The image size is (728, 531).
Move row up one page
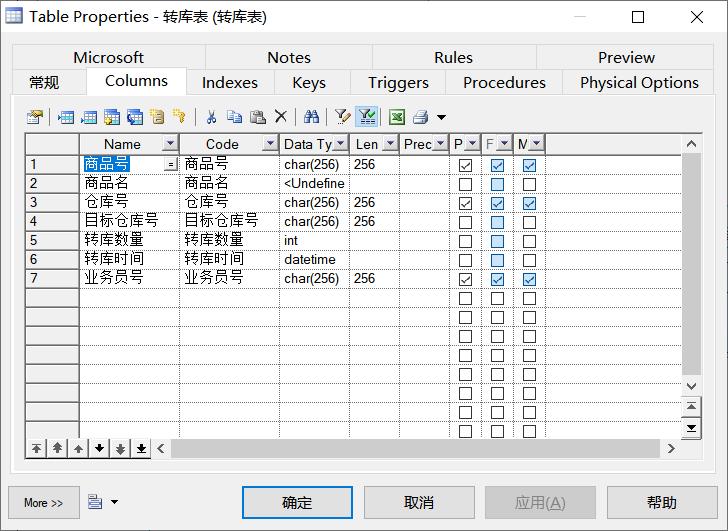(x=57, y=448)
